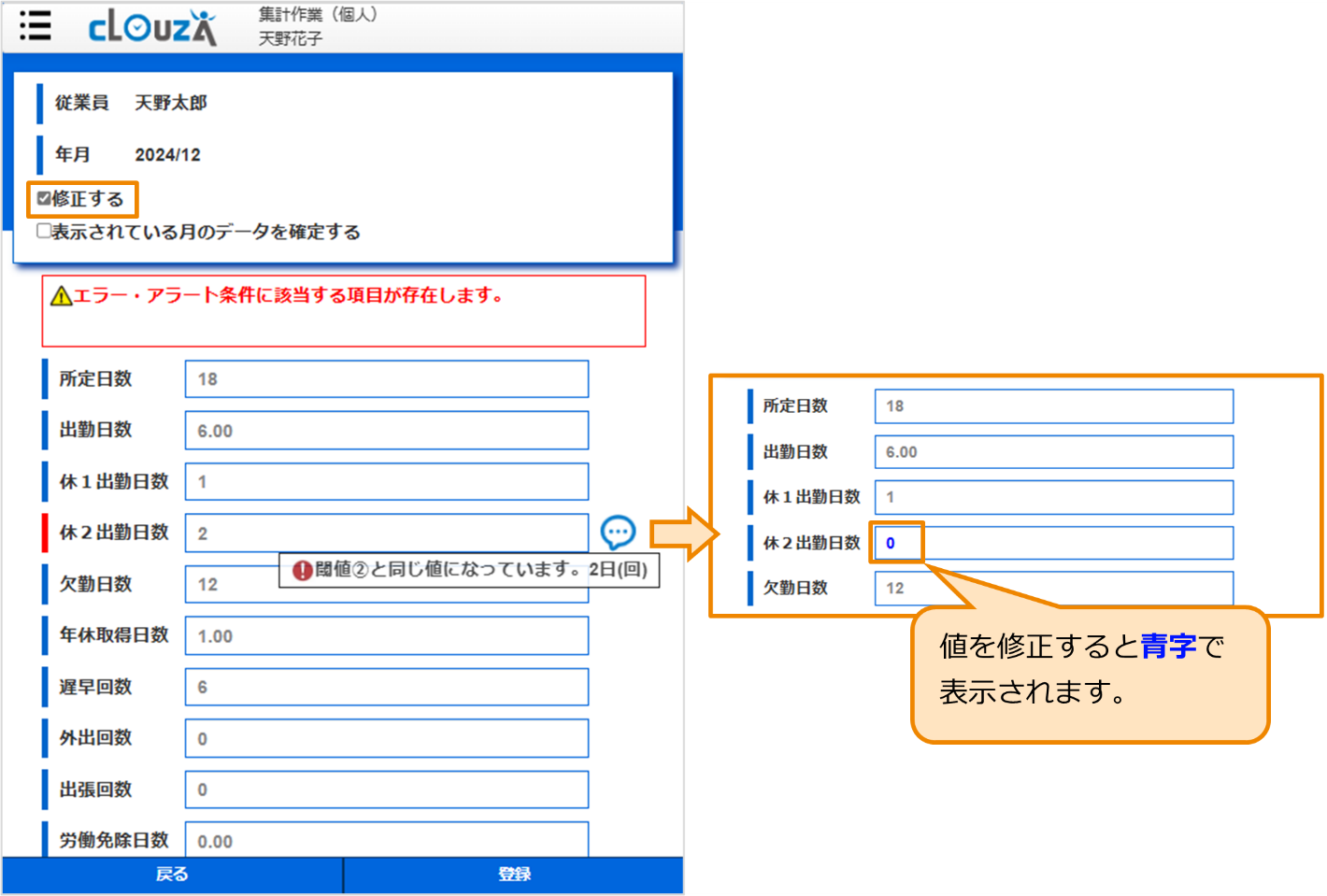Click the speech bubble alert icon beside 休２出勤日数
The height and width of the screenshot is (896, 1327).
[620, 532]
